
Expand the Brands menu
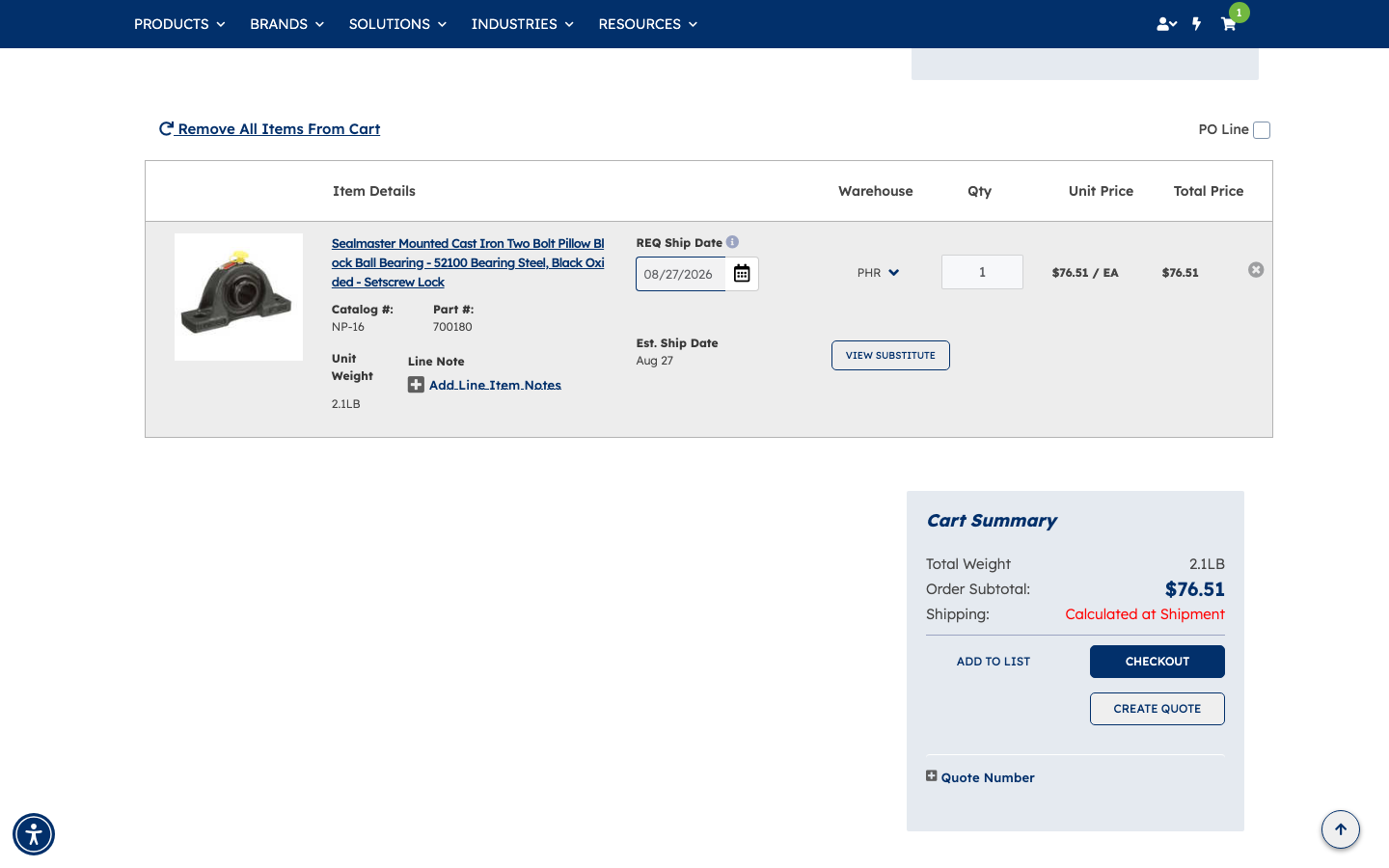point(286,24)
